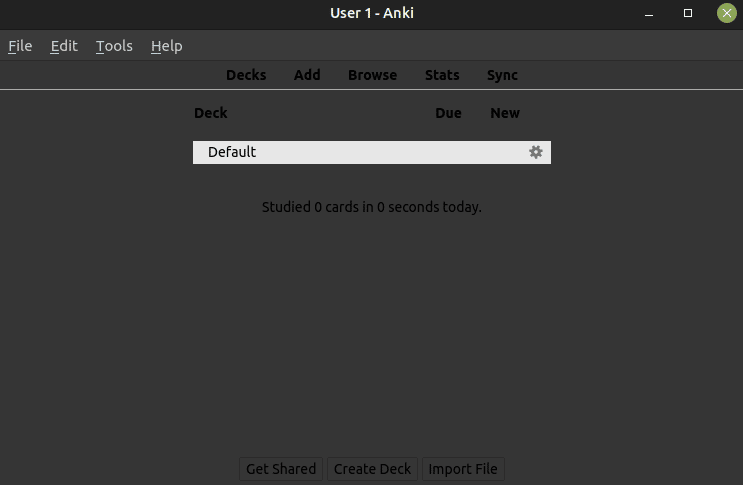
Task: Click the Deck column header
Action: [x=211, y=113]
